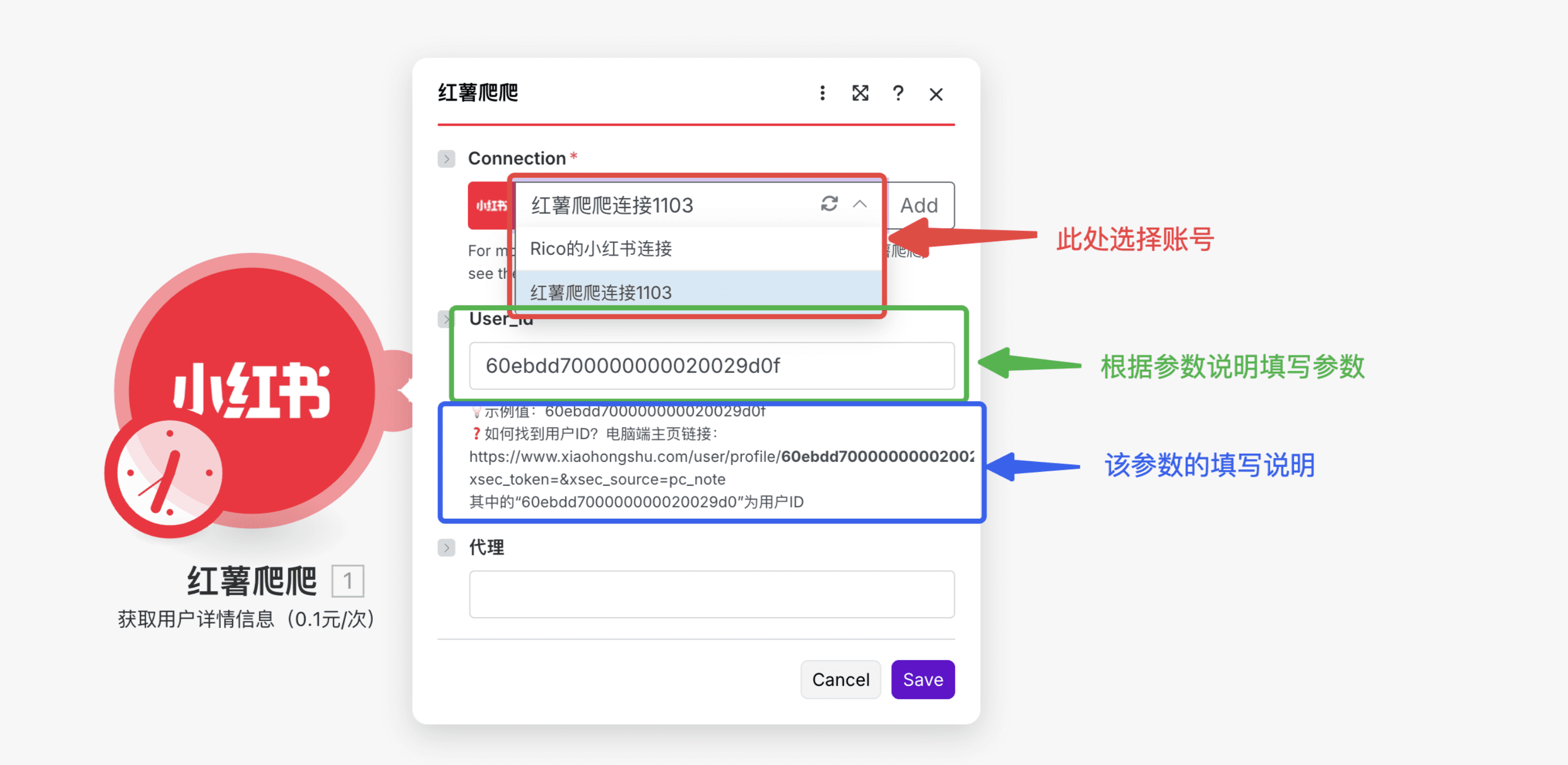Screen dimensions: 1568x765
Task: Open help via the question mark icon
Action: (x=898, y=94)
